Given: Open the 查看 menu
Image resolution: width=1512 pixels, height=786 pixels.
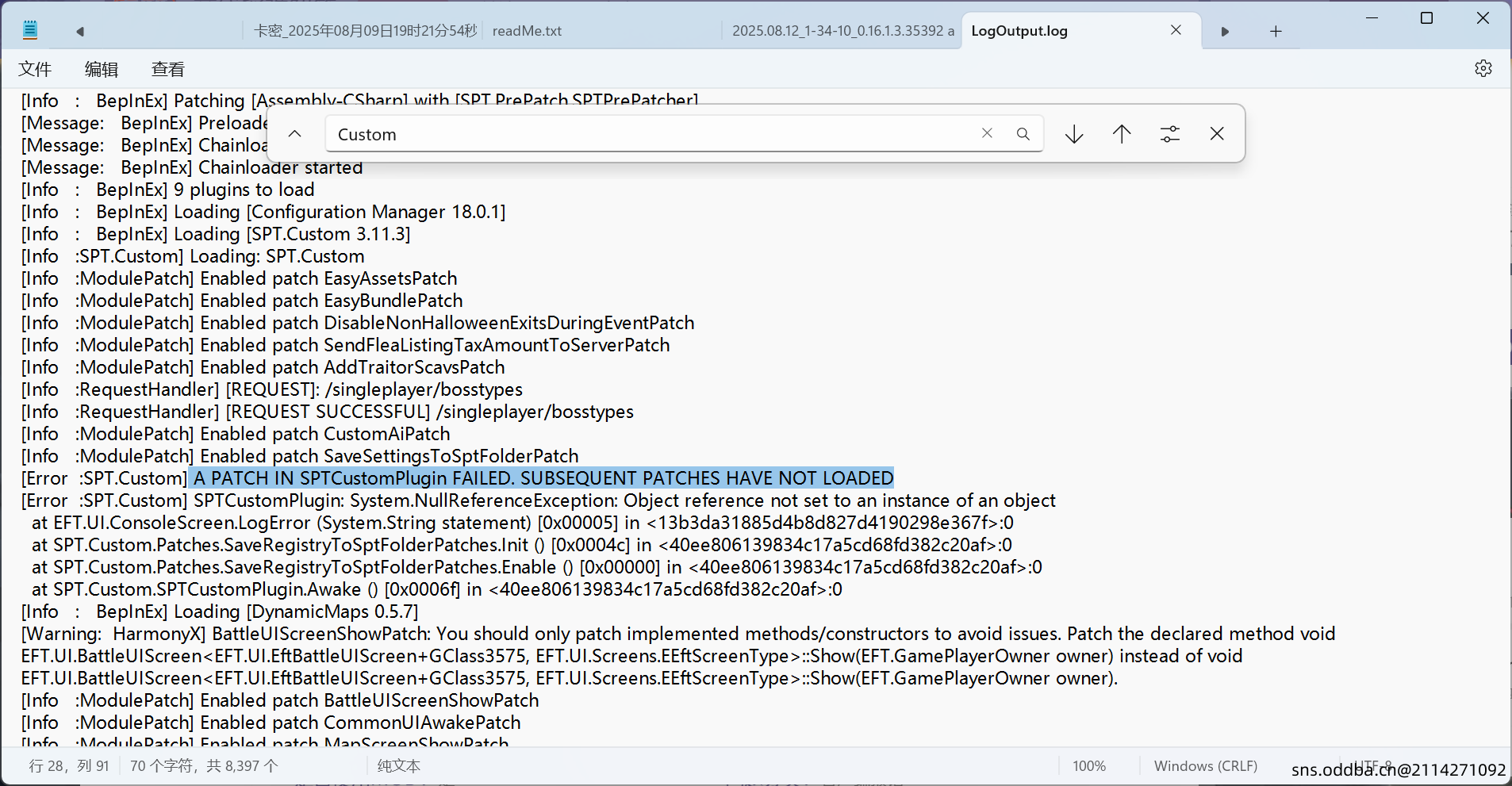Looking at the screenshot, I should coord(168,69).
